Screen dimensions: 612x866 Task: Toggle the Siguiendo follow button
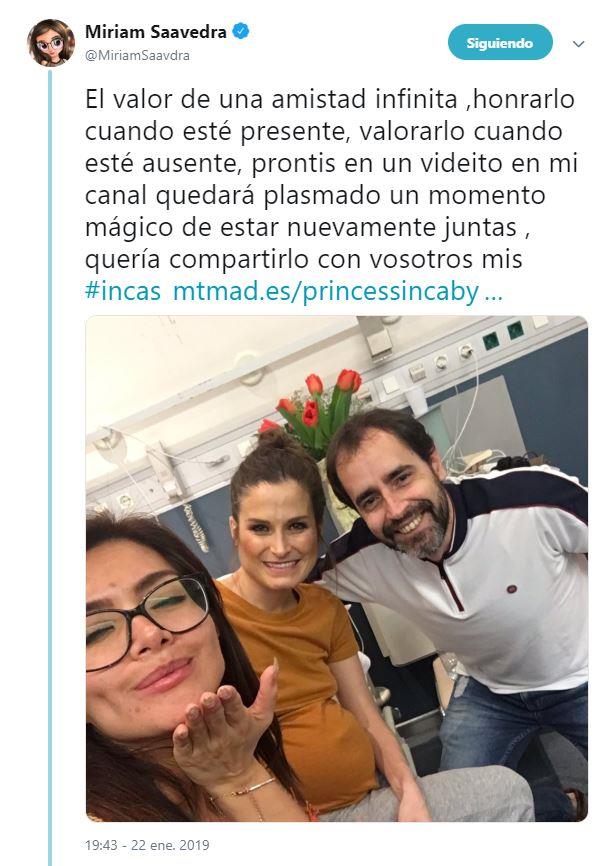coord(500,43)
